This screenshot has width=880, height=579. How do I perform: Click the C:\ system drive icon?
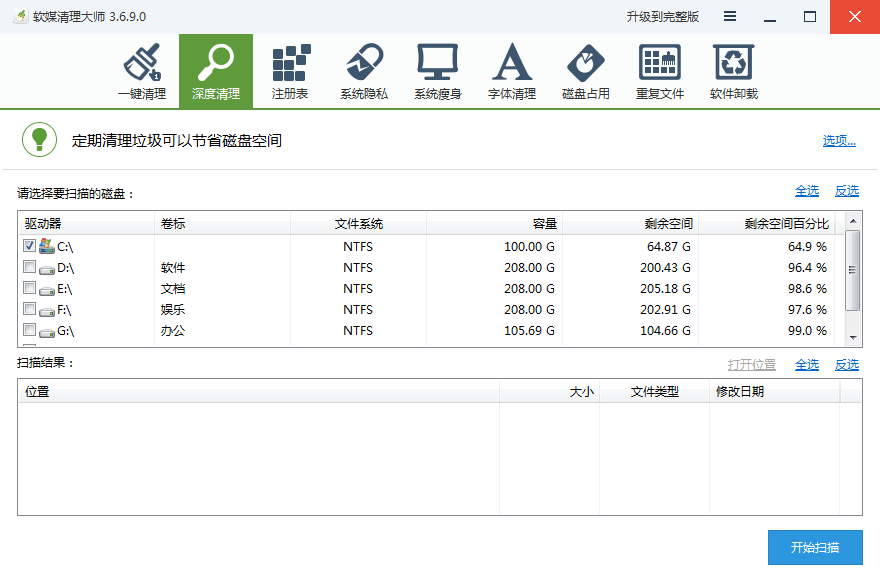click(47, 246)
